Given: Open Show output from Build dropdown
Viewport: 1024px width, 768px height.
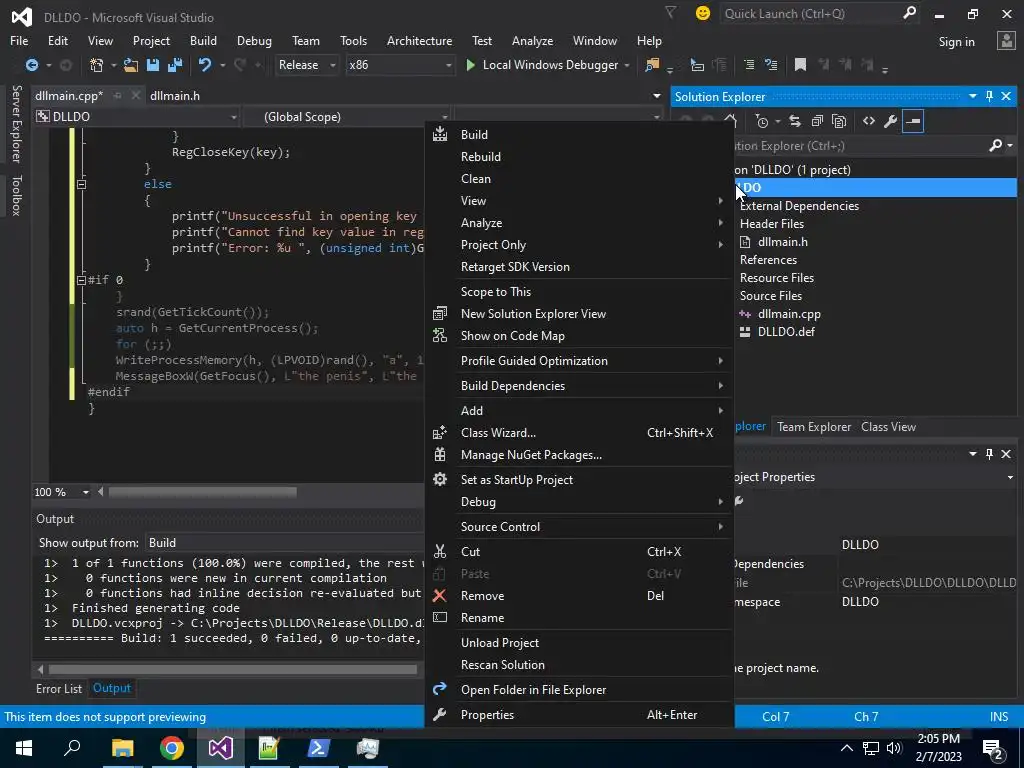Looking at the screenshot, I should [x=284, y=543].
